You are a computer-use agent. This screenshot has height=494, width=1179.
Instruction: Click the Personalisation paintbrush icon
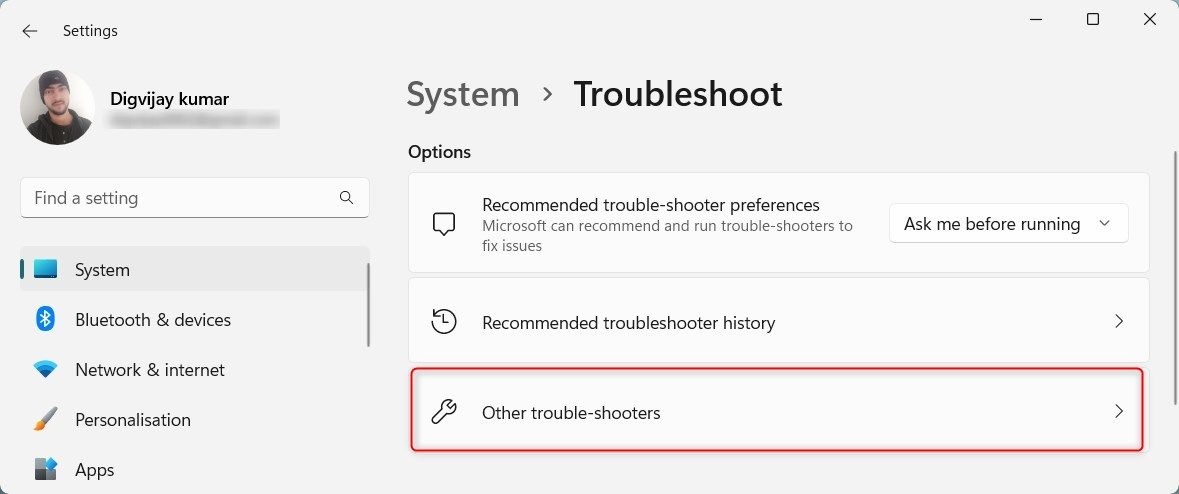(46, 420)
